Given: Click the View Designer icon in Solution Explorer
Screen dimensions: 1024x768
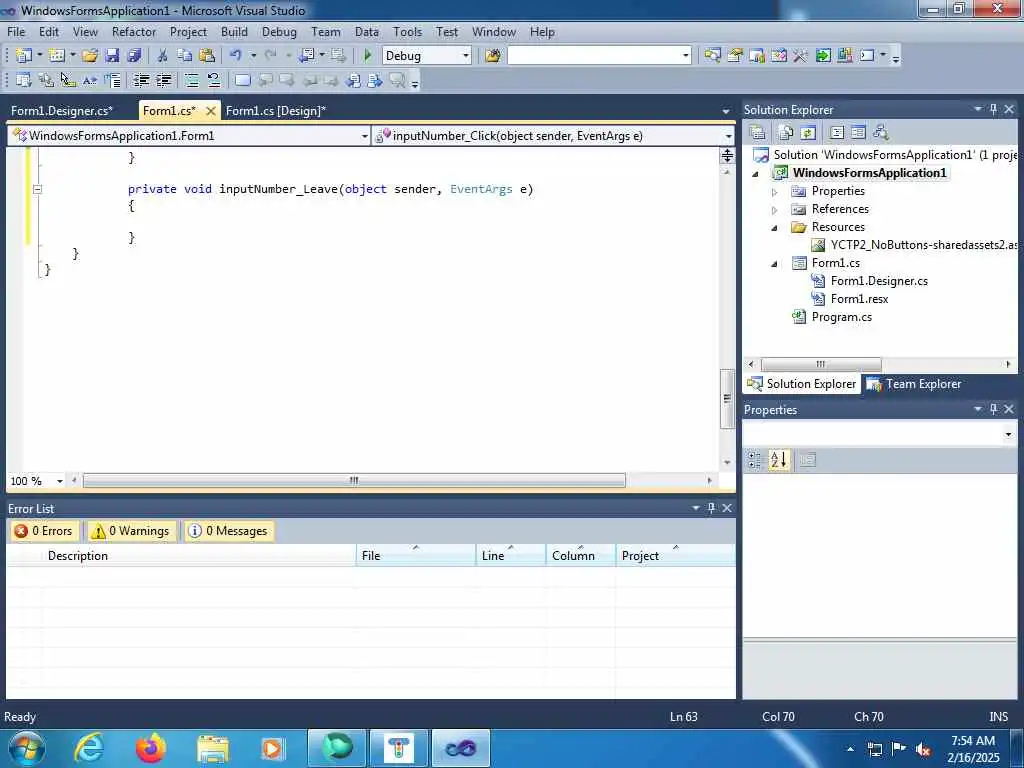Looking at the screenshot, I should [x=858, y=133].
